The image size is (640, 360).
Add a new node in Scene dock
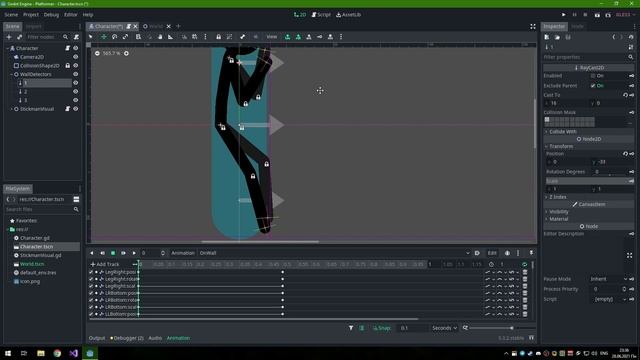[9, 37]
